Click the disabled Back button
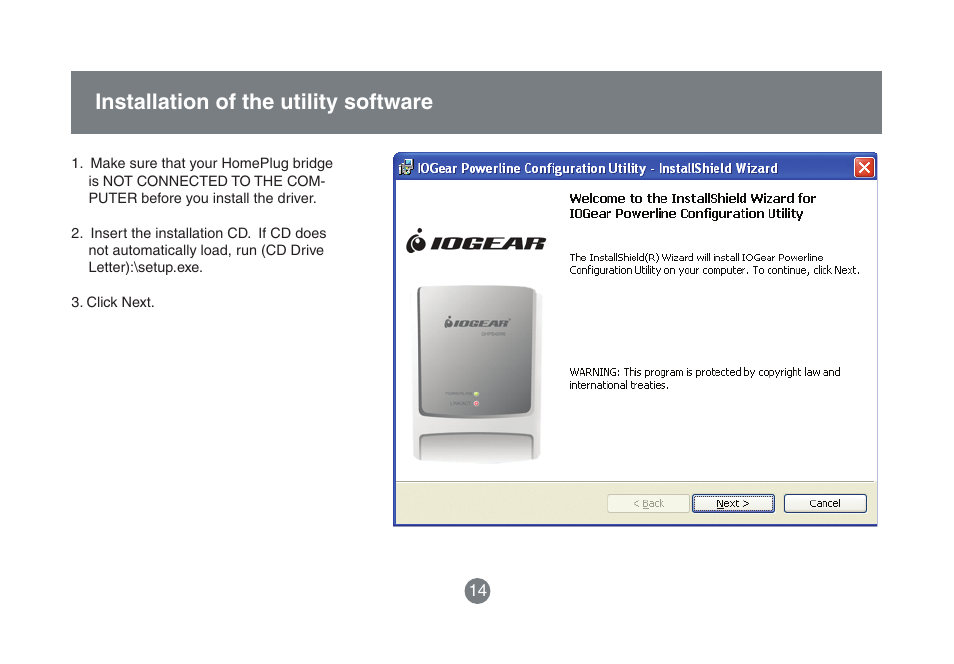954x664 pixels. (x=648, y=503)
